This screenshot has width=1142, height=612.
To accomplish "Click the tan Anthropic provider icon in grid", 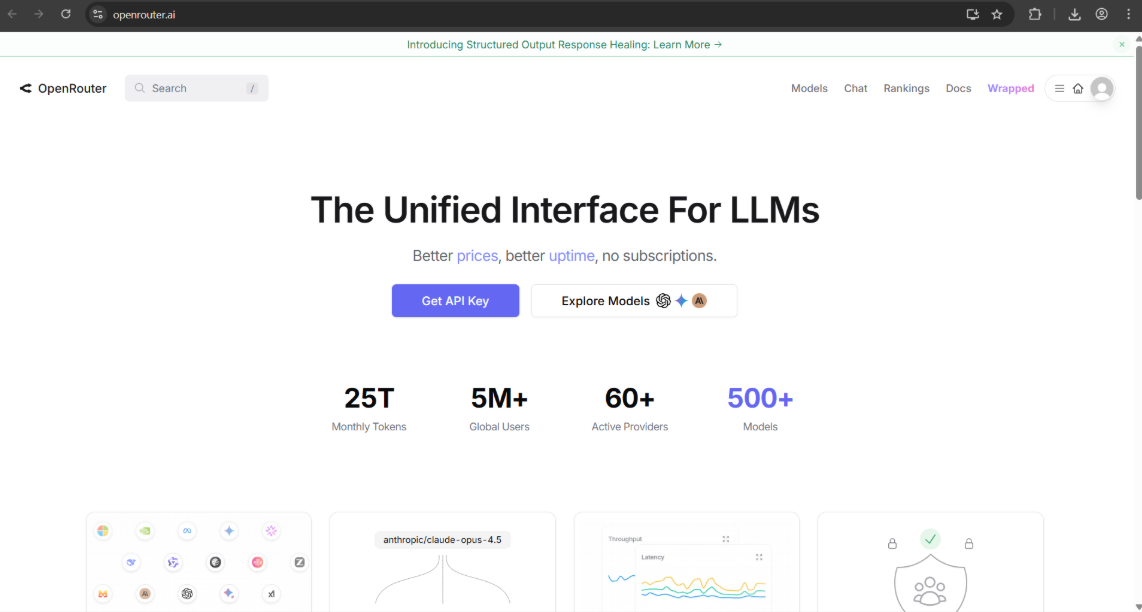I will point(145,594).
